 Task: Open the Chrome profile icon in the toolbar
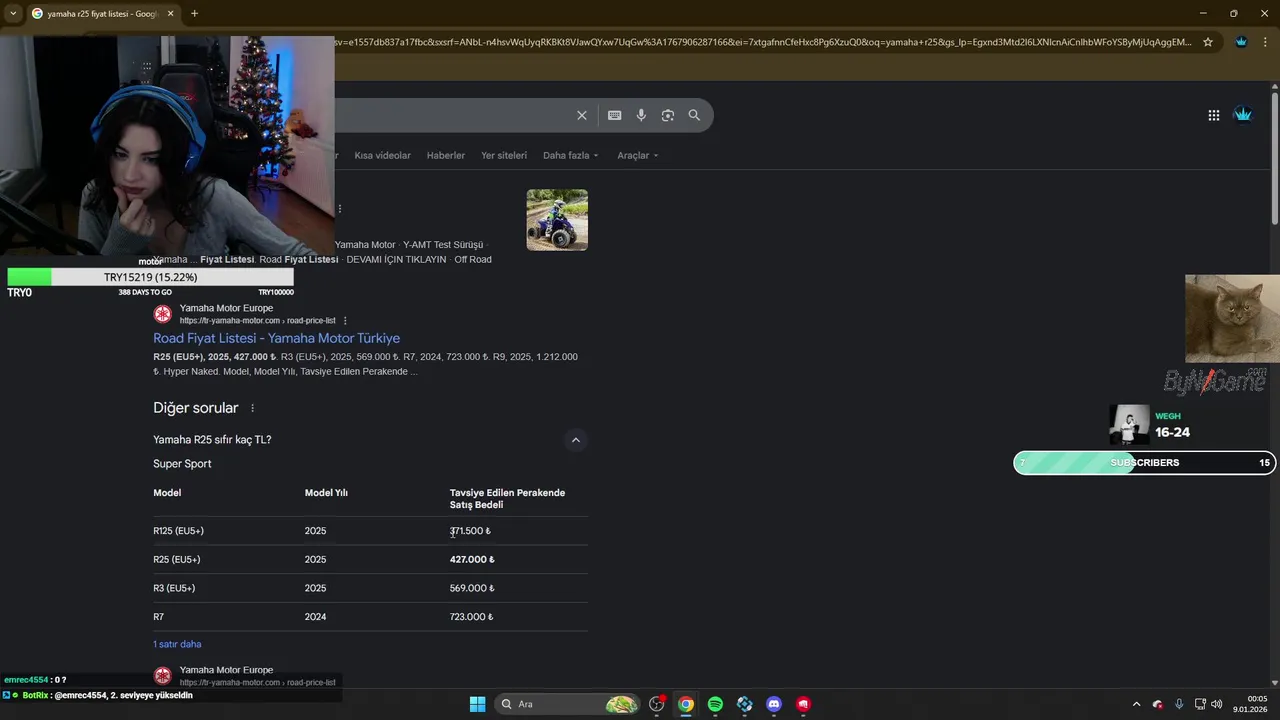tap(1241, 42)
